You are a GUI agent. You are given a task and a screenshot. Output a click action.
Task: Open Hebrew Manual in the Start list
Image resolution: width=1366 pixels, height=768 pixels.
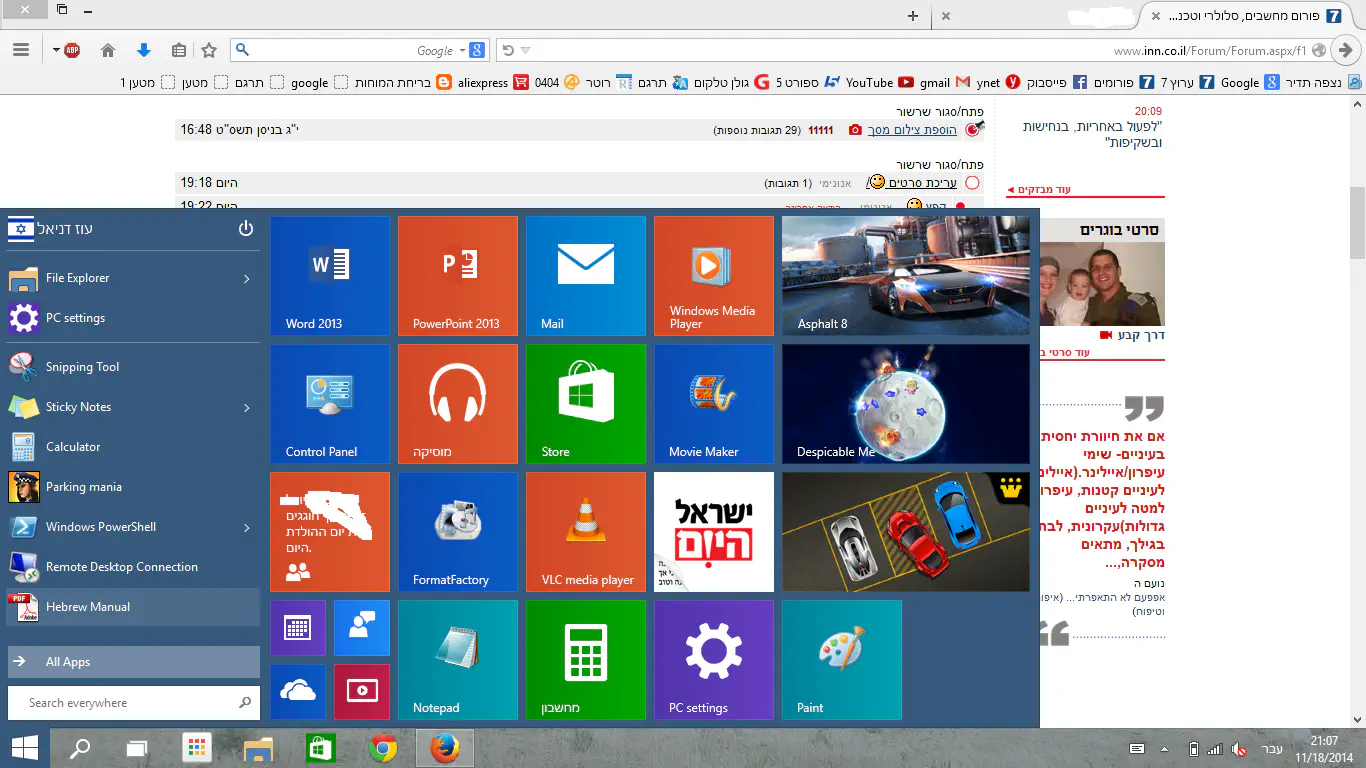point(88,607)
